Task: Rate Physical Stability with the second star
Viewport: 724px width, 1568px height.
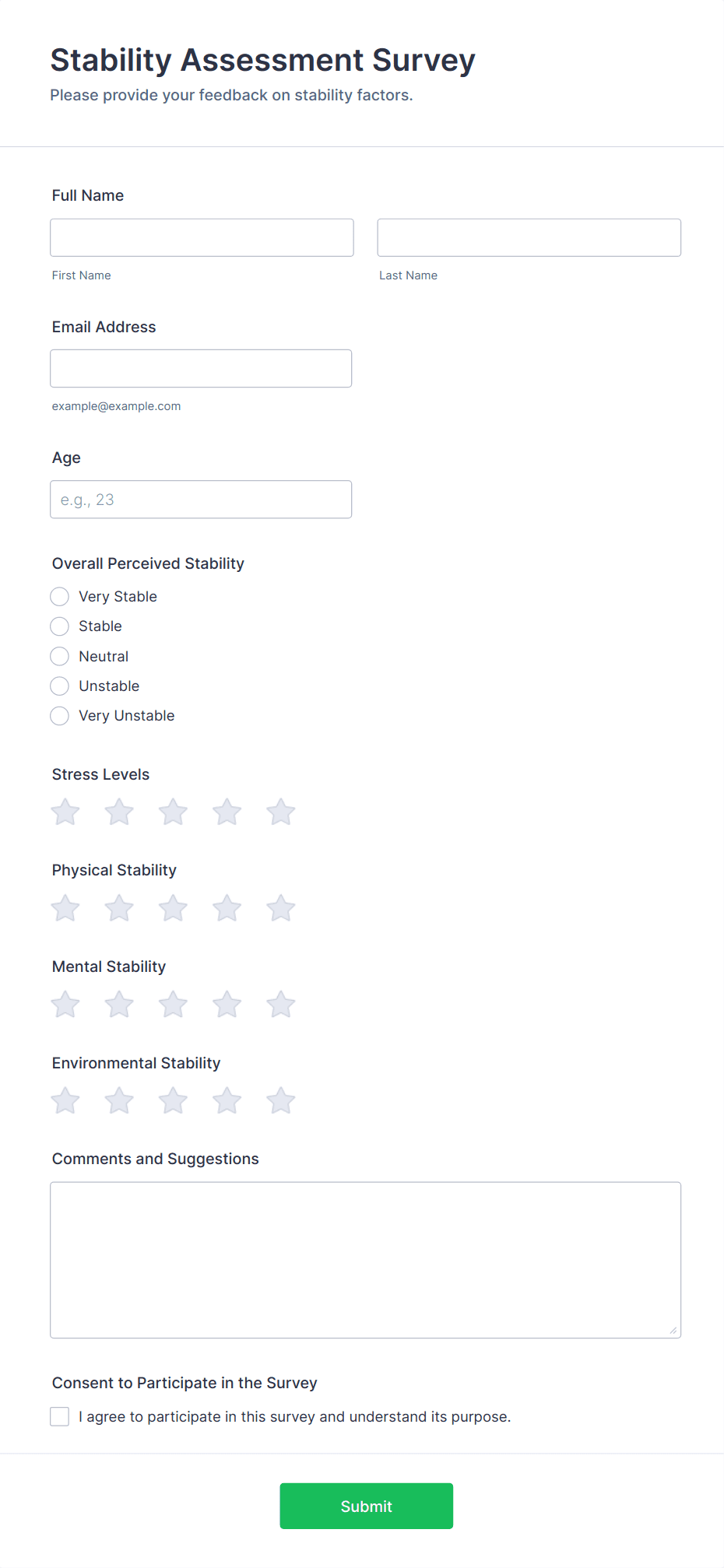Action: [x=119, y=908]
